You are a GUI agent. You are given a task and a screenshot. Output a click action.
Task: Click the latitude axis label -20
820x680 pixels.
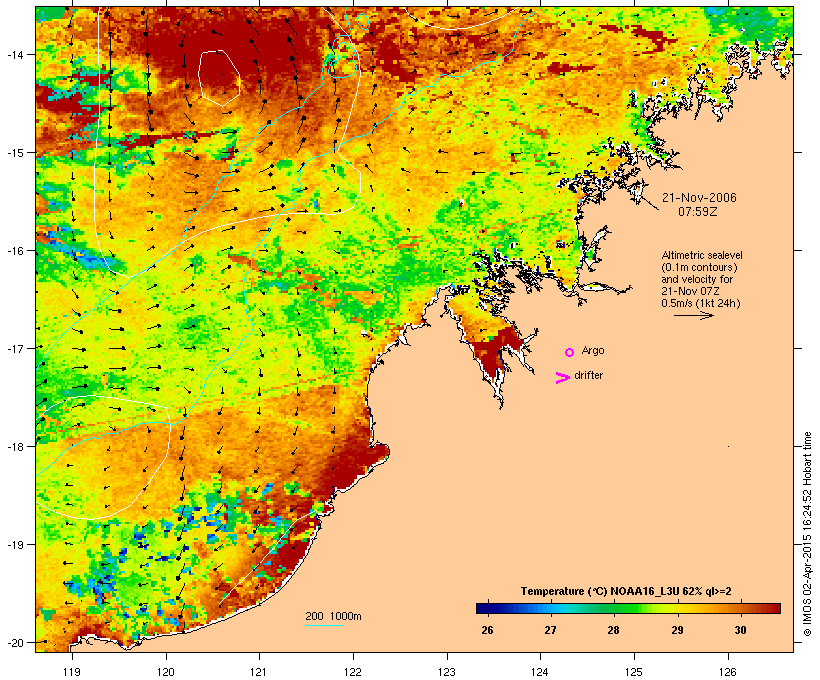pyautogui.click(x=14, y=643)
